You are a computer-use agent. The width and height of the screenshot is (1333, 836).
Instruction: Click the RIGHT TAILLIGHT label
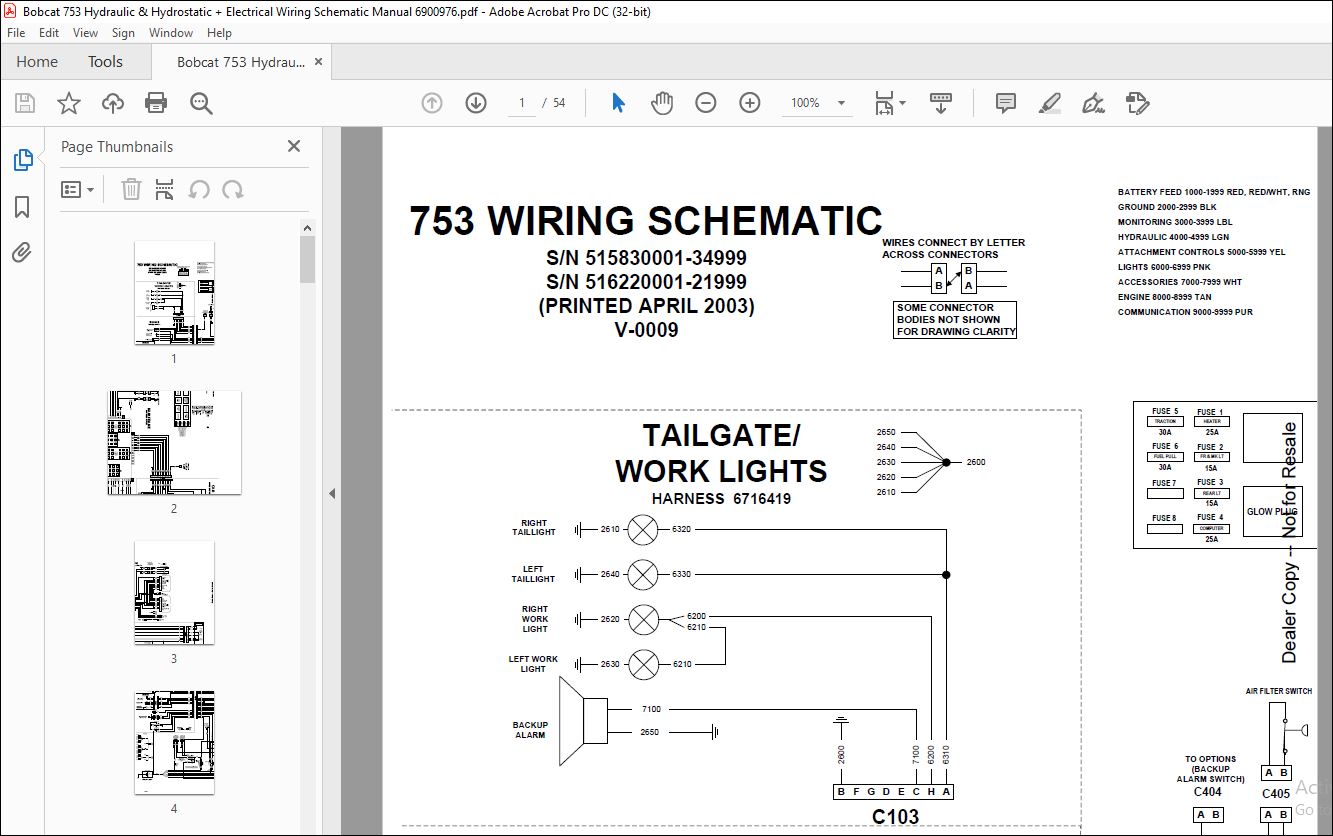coord(534,527)
